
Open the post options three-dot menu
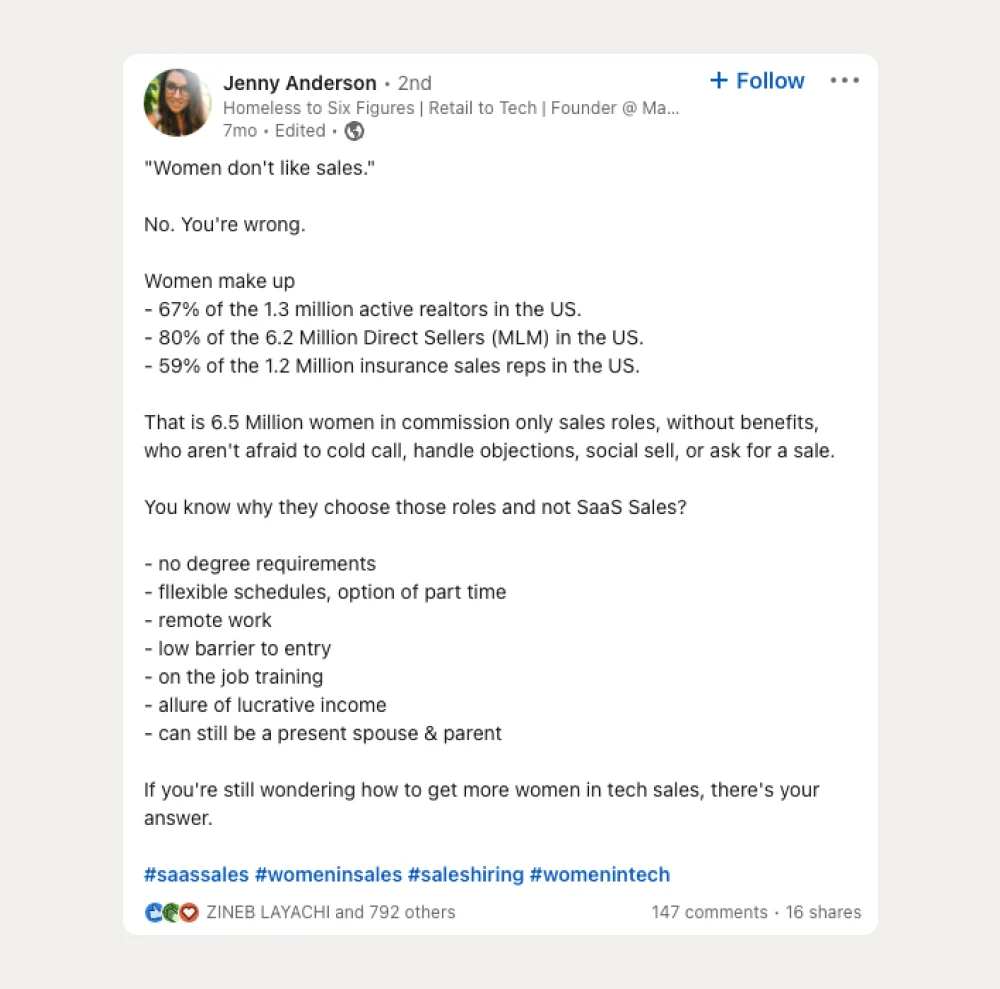click(x=845, y=80)
